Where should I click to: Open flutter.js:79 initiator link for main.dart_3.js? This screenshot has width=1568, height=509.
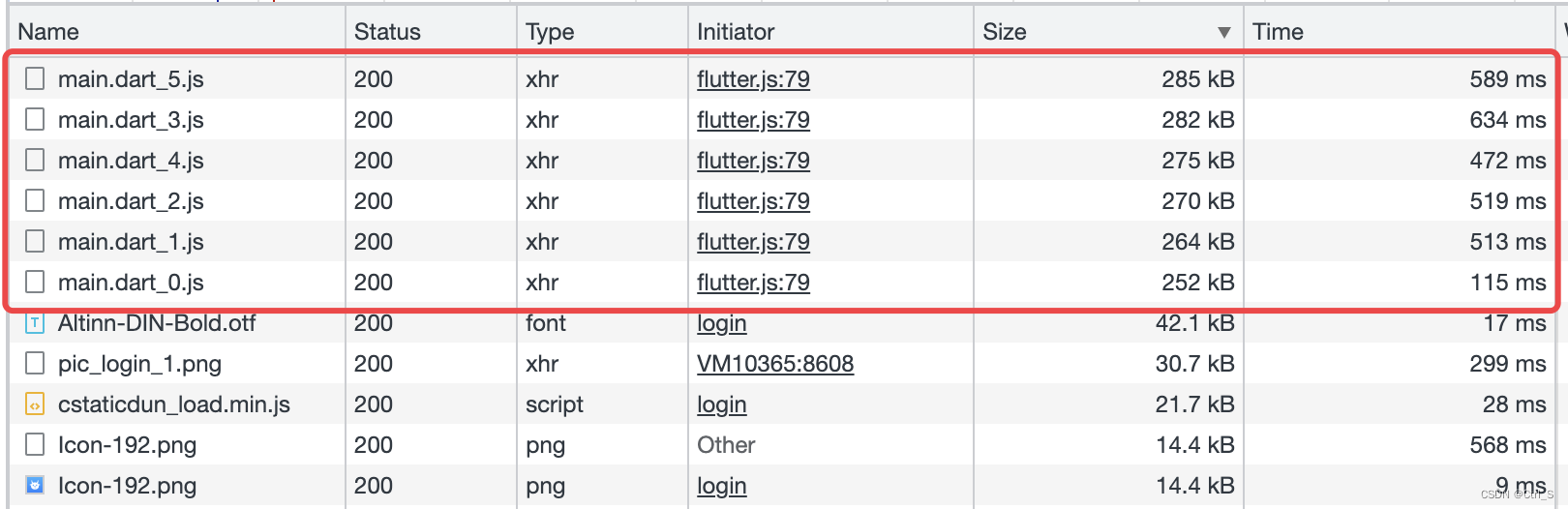(x=753, y=120)
